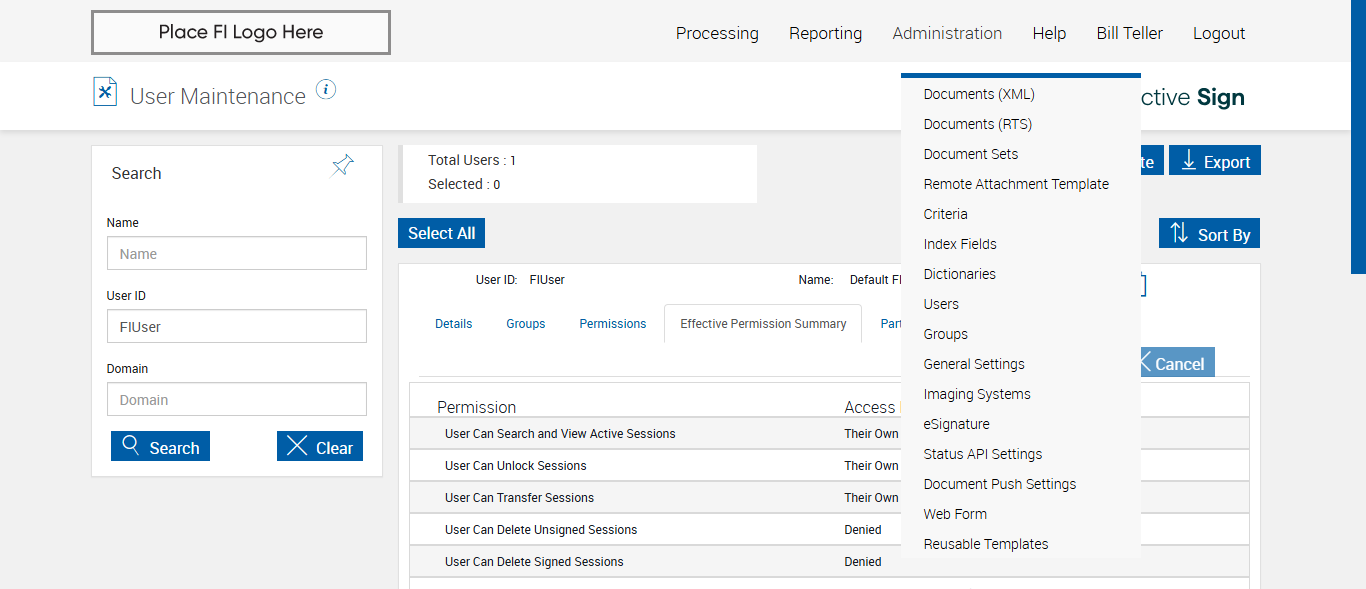This screenshot has height=589, width=1366.
Task: Click the blue page scrollbar thumb
Action: pos(1358,135)
